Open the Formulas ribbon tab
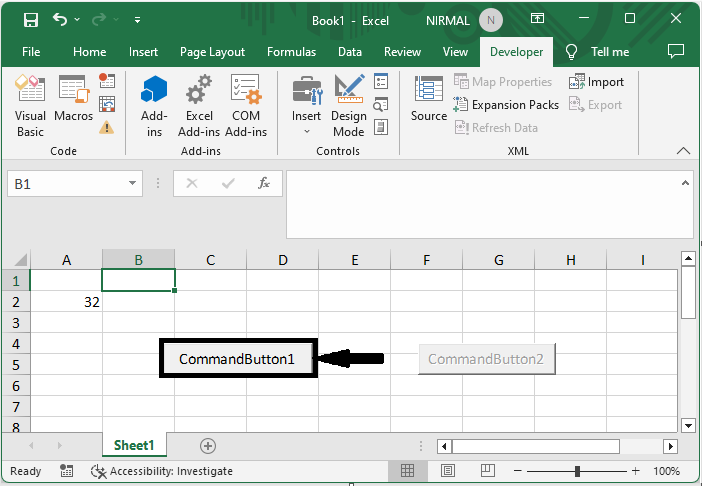This screenshot has height=486, width=702. click(x=291, y=52)
